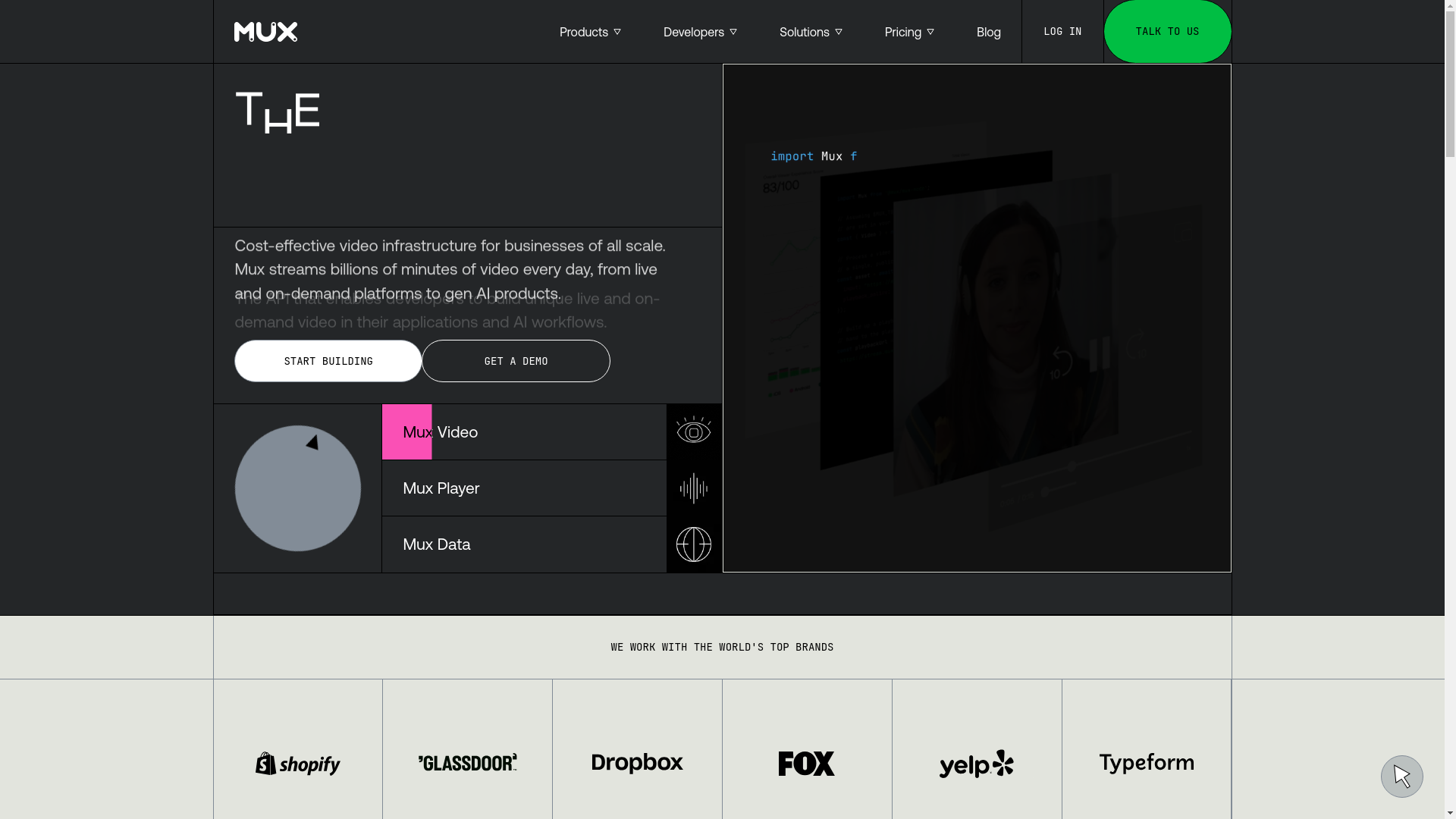The image size is (1456, 819).
Task: Click the 'THE' headline text
Action: point(278,113)
